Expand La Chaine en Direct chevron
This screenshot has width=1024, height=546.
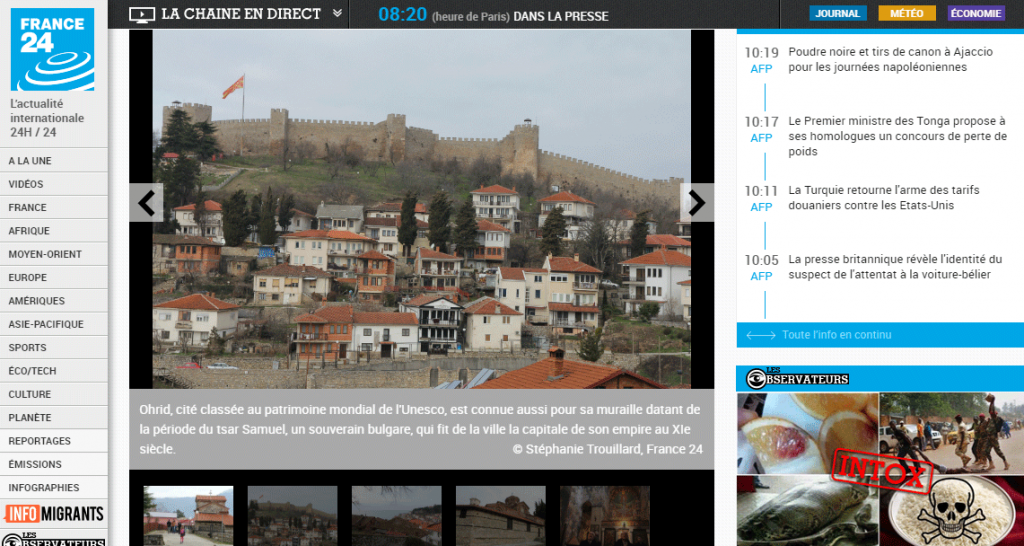click(x=337, y=13)
